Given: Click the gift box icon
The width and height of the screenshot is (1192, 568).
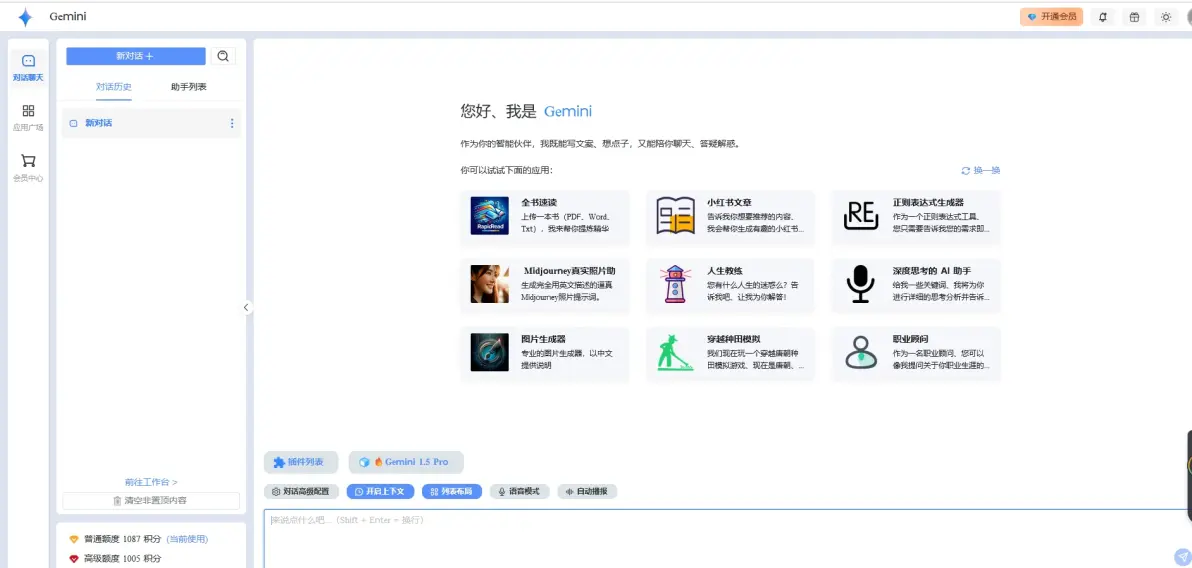Looking at the screenshot, I should pos(1134,17).
